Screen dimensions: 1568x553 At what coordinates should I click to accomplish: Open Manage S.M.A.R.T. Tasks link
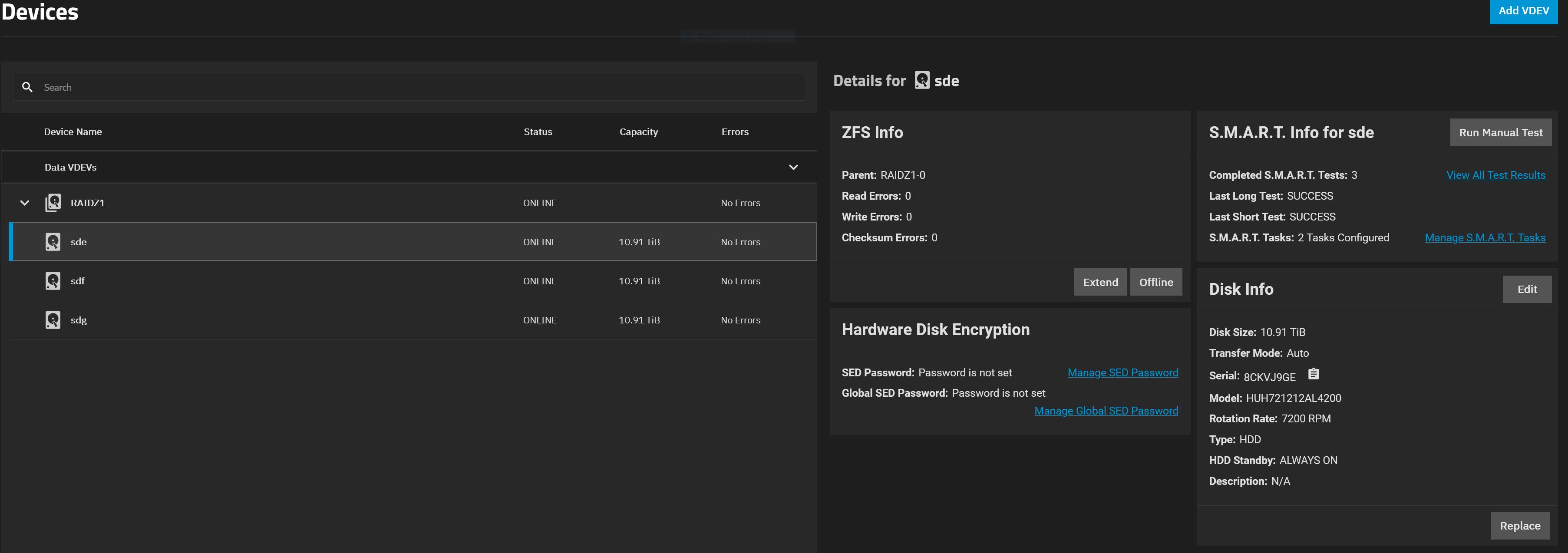1485,238
